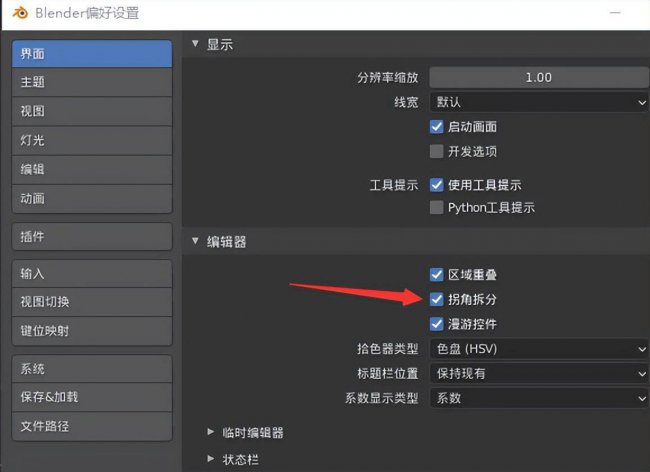
Task: Open the 标题栏位置 dropdown 保持现有
Action: (x=539, y=373)
